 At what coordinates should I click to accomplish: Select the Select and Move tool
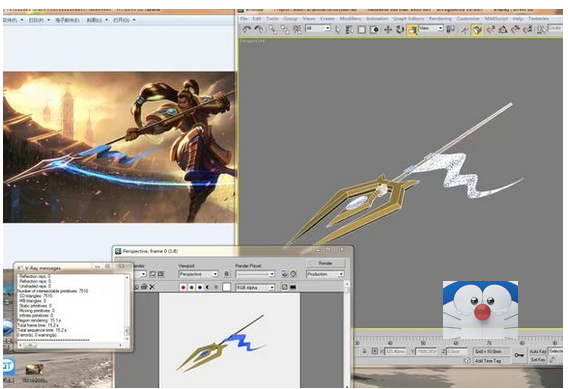(388, 30)
